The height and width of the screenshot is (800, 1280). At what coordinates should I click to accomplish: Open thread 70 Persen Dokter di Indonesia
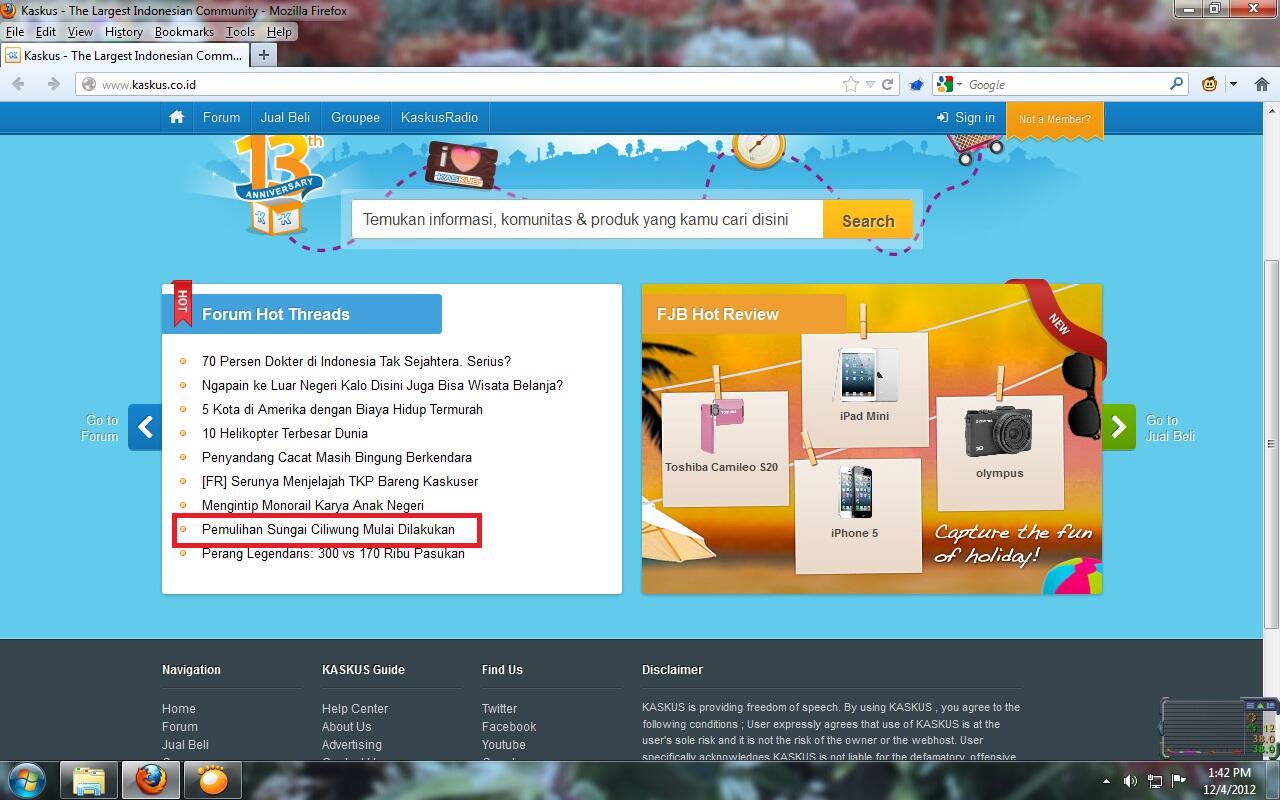click(356, 361)
